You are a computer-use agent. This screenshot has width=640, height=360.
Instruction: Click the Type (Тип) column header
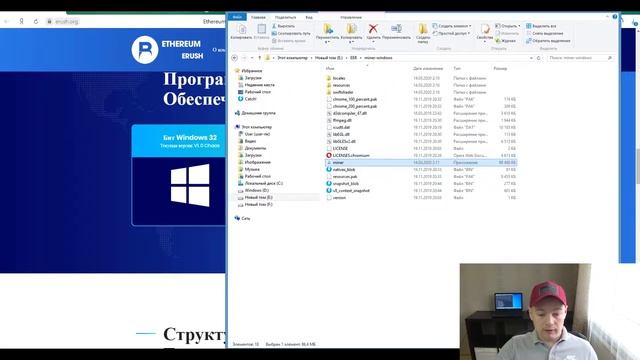(457, 69)
